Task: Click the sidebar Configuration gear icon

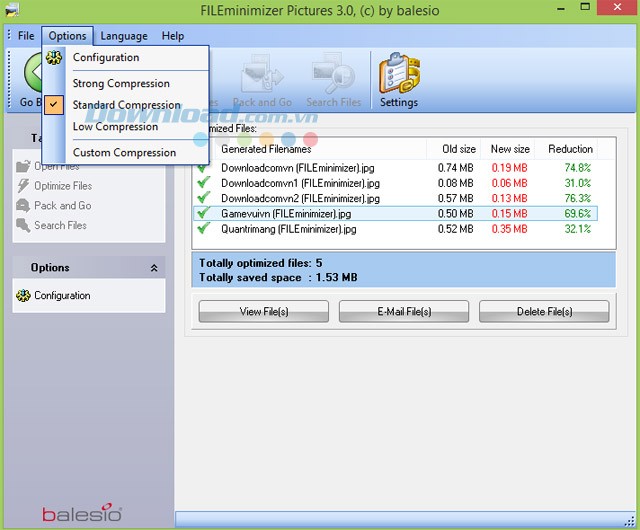Action: click(x=23, y=295)
